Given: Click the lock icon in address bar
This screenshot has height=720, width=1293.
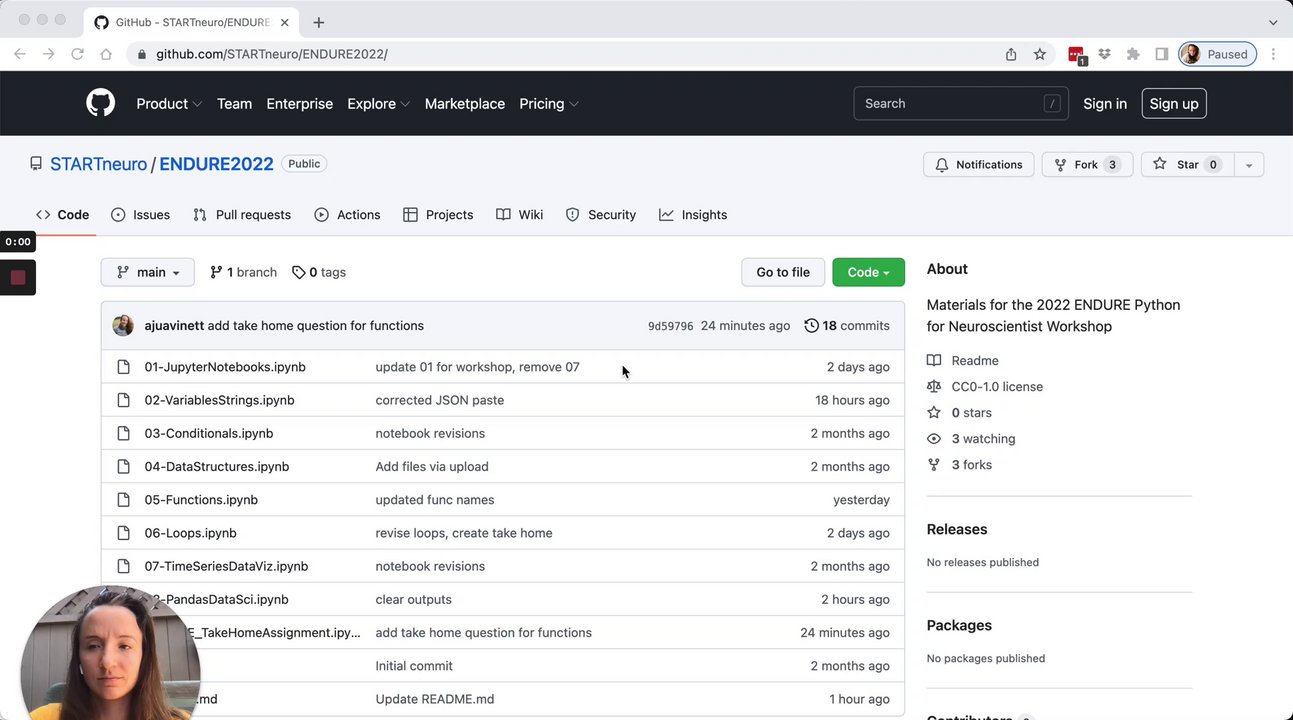Looking at the screenshot, I should (143, 54).
